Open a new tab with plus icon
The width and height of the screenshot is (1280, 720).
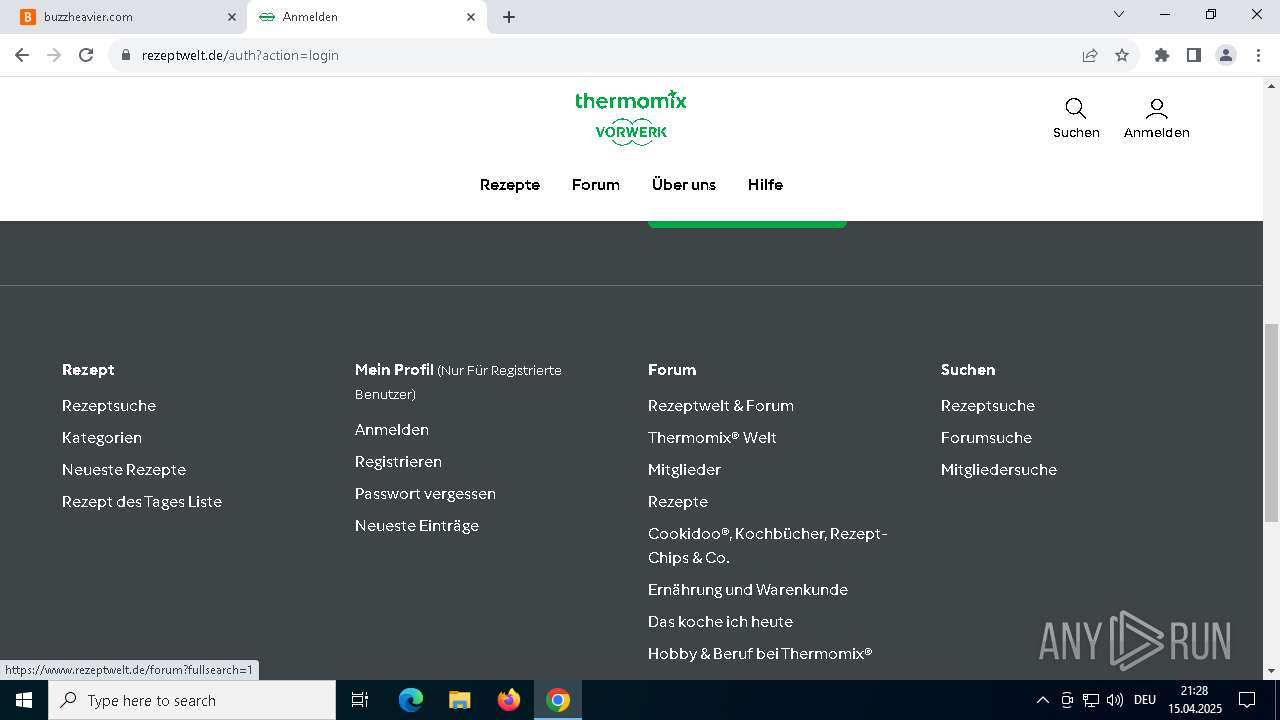pos(509,17)
